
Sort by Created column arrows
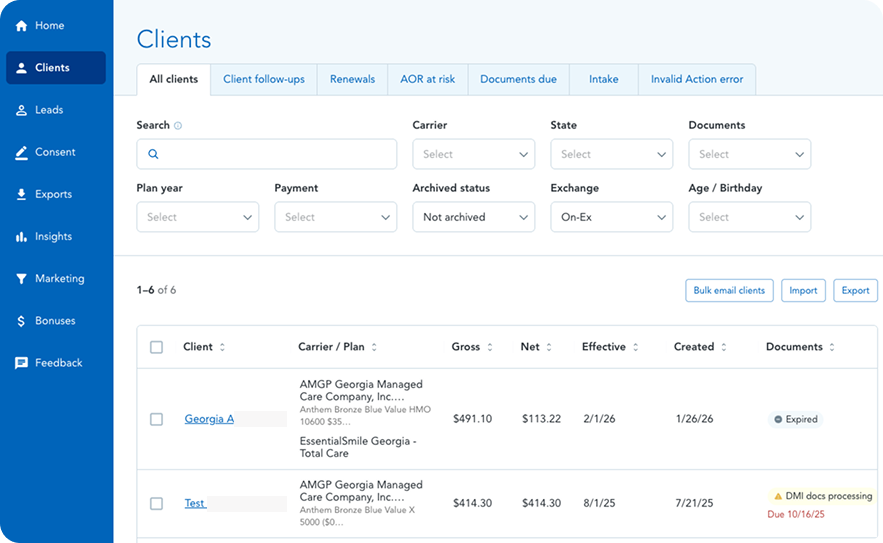[x=724, y=347]
